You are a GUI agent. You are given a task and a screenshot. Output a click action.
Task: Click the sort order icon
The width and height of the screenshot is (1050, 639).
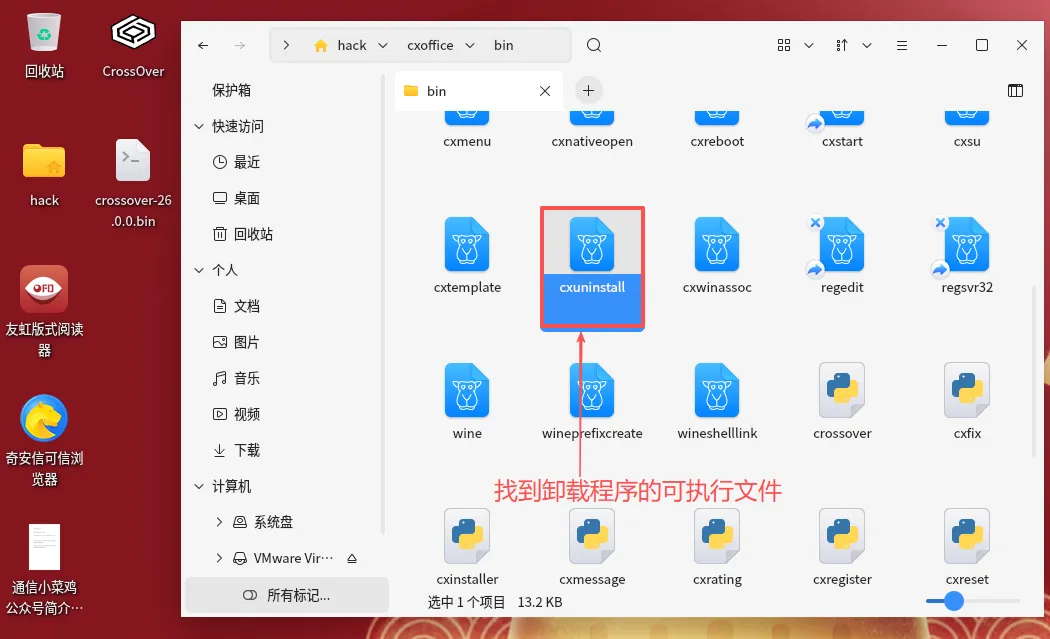(x=842, y=45)
